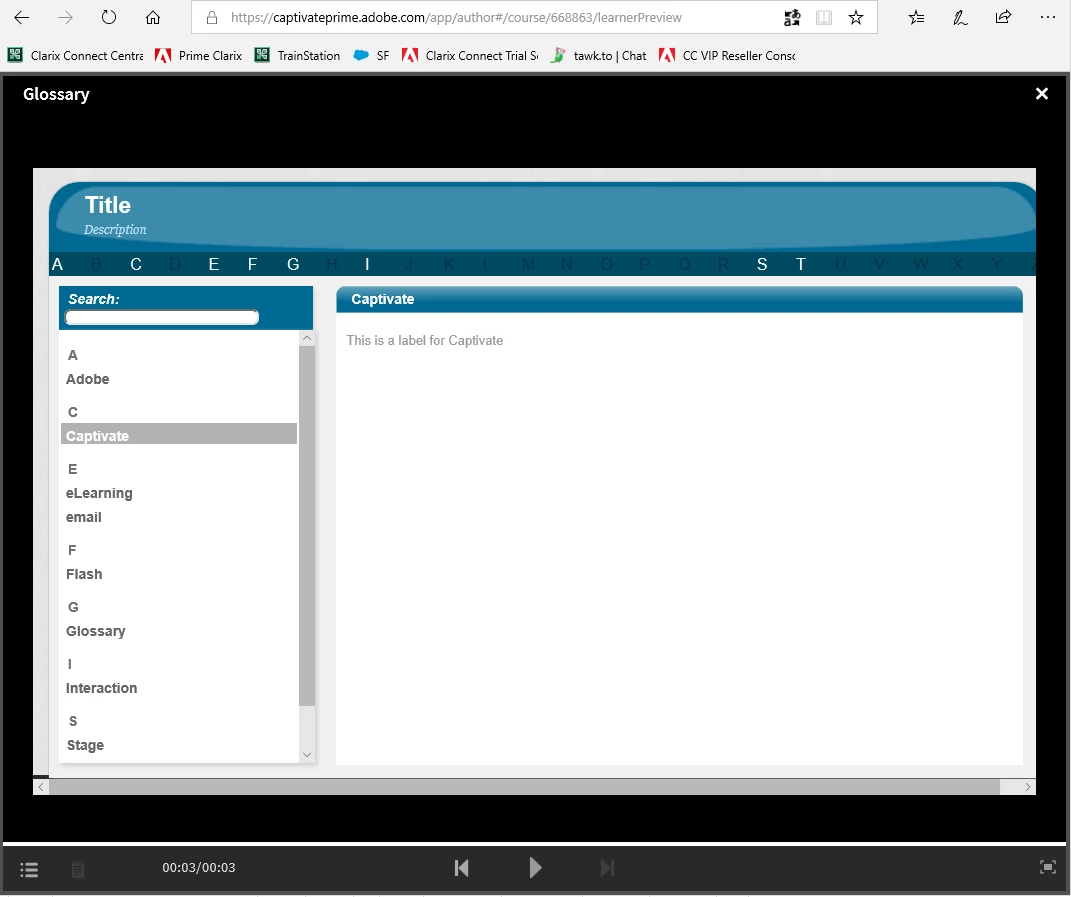Viewport: 1071px width, 897px height.
Task: Go forward in the browser
Action: pyautogui.click(x=66, y=18)
